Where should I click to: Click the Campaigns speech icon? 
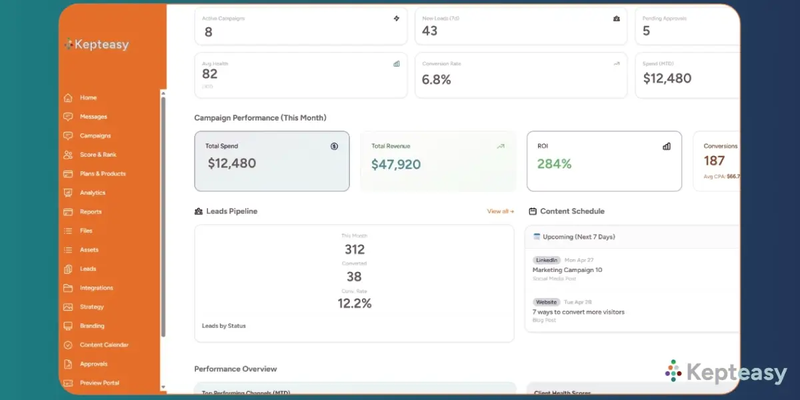[68, 136]
